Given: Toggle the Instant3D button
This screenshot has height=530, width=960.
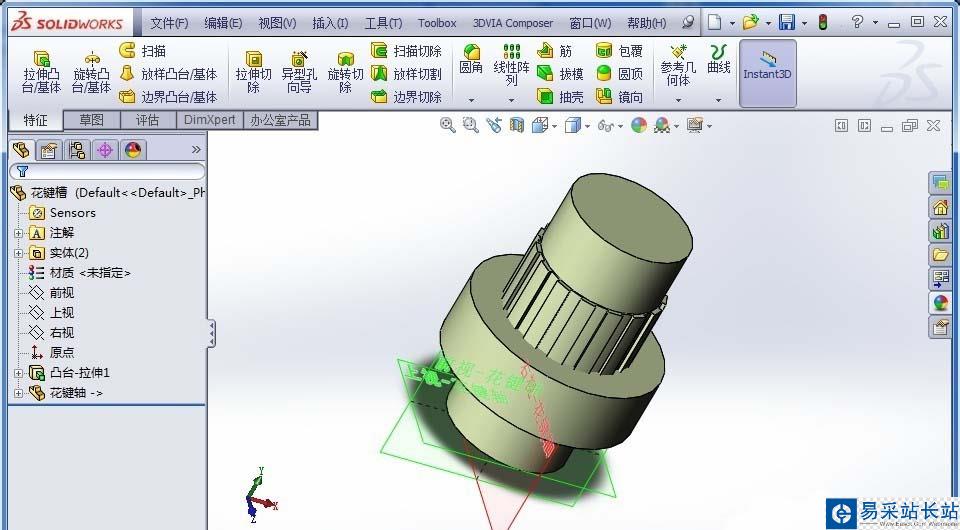Looking at the screenshot, I should click(x=767, y=72).
